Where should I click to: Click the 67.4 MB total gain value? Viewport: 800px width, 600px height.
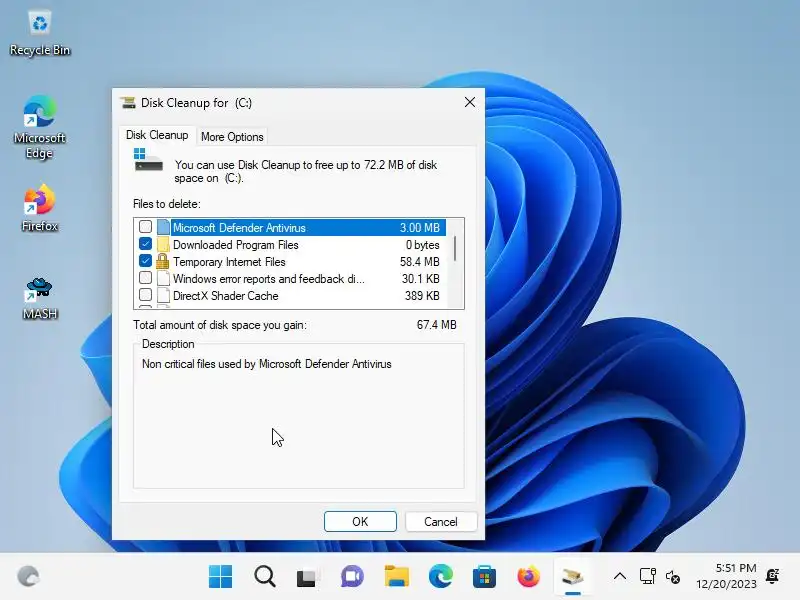coord(436,325)
